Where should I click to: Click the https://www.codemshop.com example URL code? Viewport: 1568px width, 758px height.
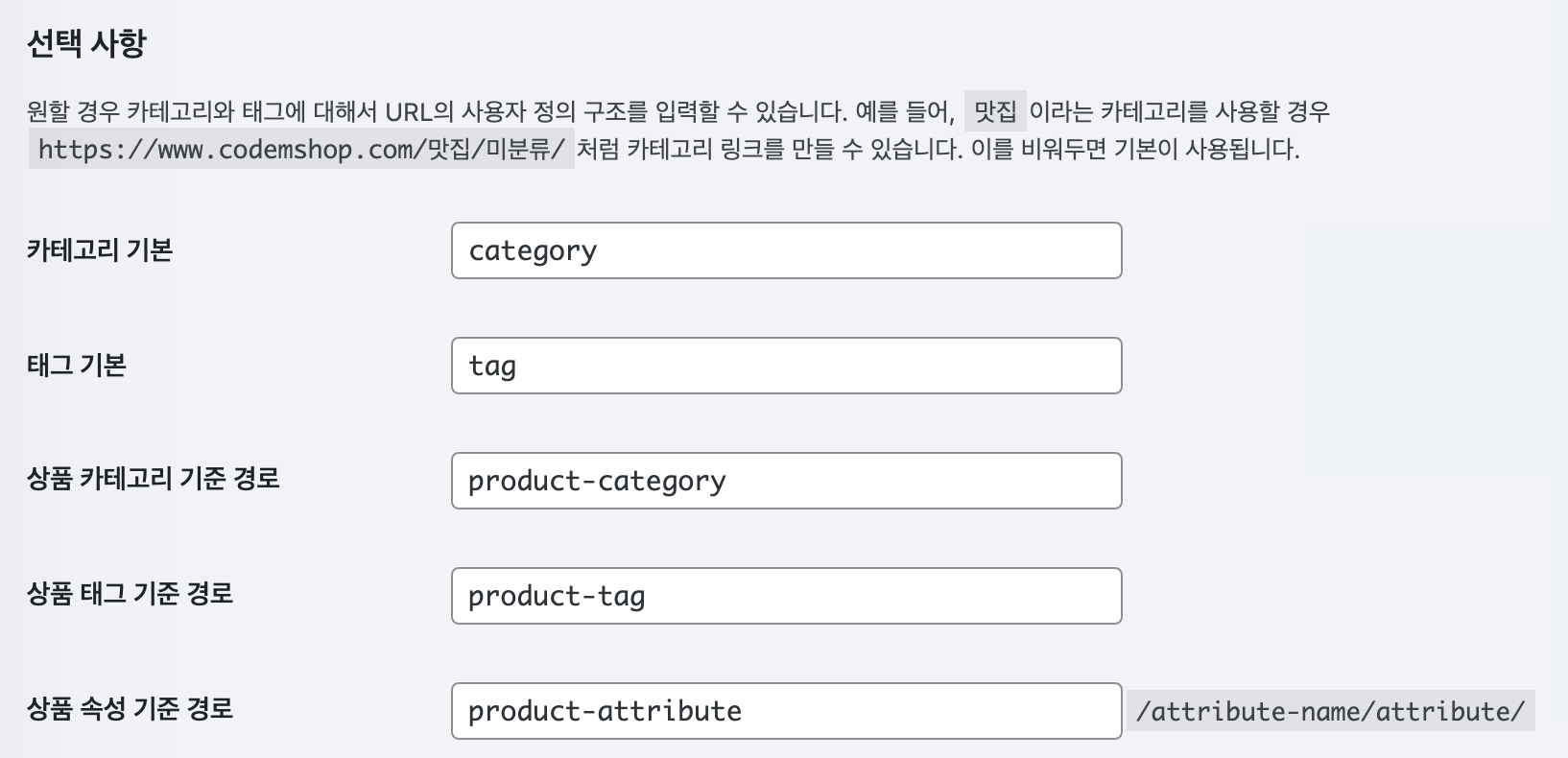(301, 149)
